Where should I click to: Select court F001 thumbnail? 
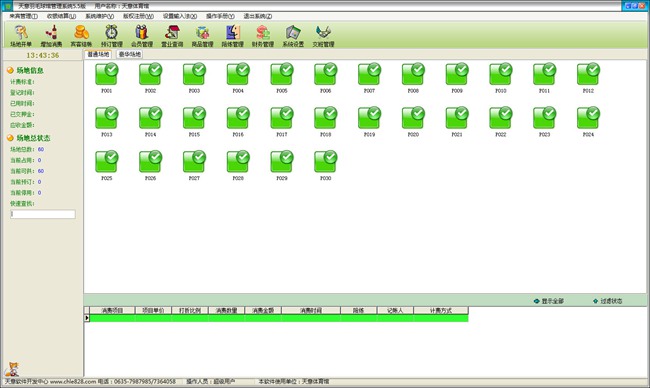107,78
